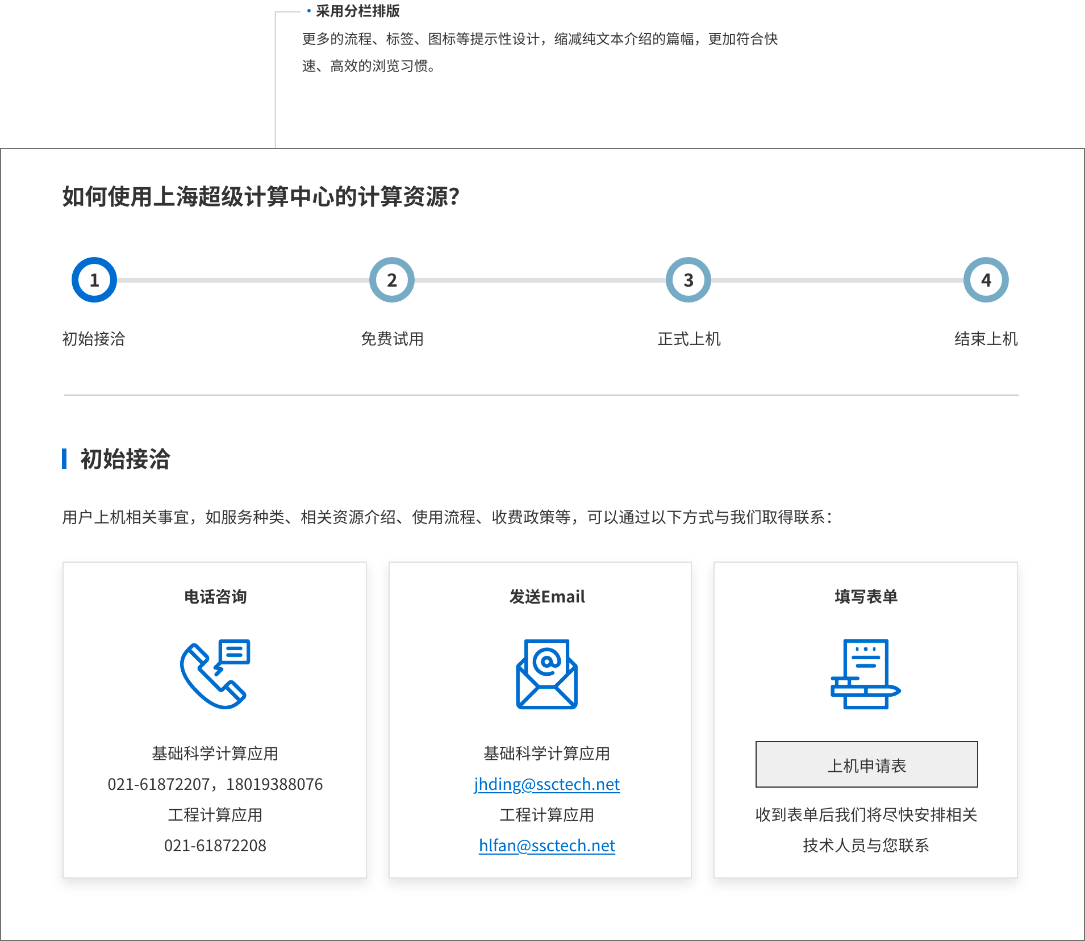Select step 1 circle in the progress stepper
Viewport: 1085px width, 941px height.
tap(94, 280)
